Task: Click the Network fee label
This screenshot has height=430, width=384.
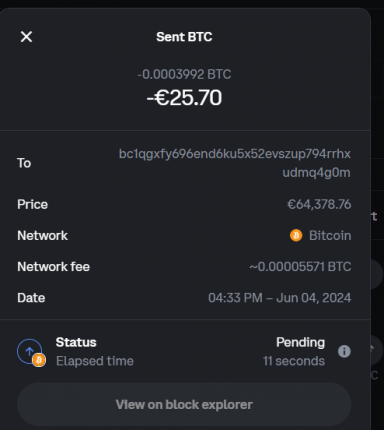Action: (x=53, y=267)
